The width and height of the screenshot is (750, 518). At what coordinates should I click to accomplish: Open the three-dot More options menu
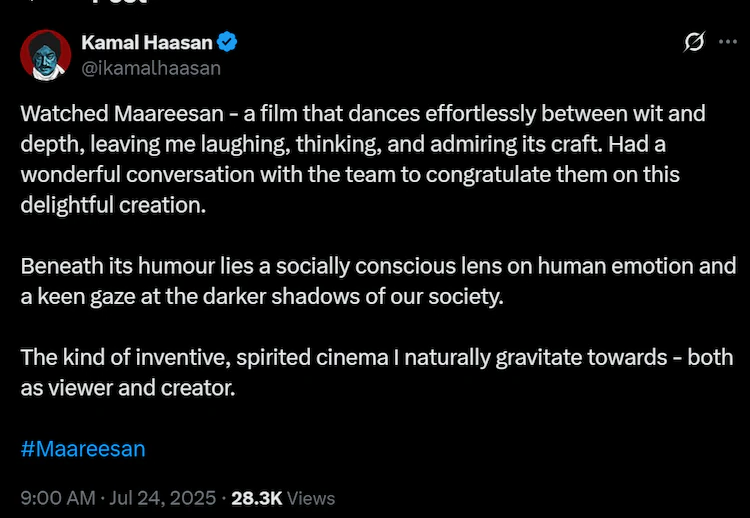coord(728,42)
